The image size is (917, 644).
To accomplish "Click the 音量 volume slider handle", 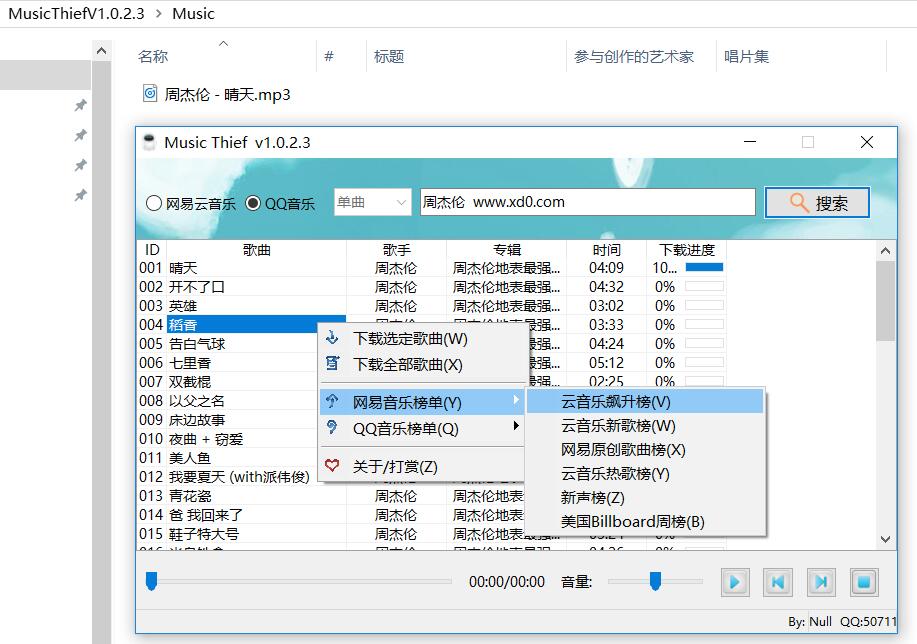I will tap(655, 580).
